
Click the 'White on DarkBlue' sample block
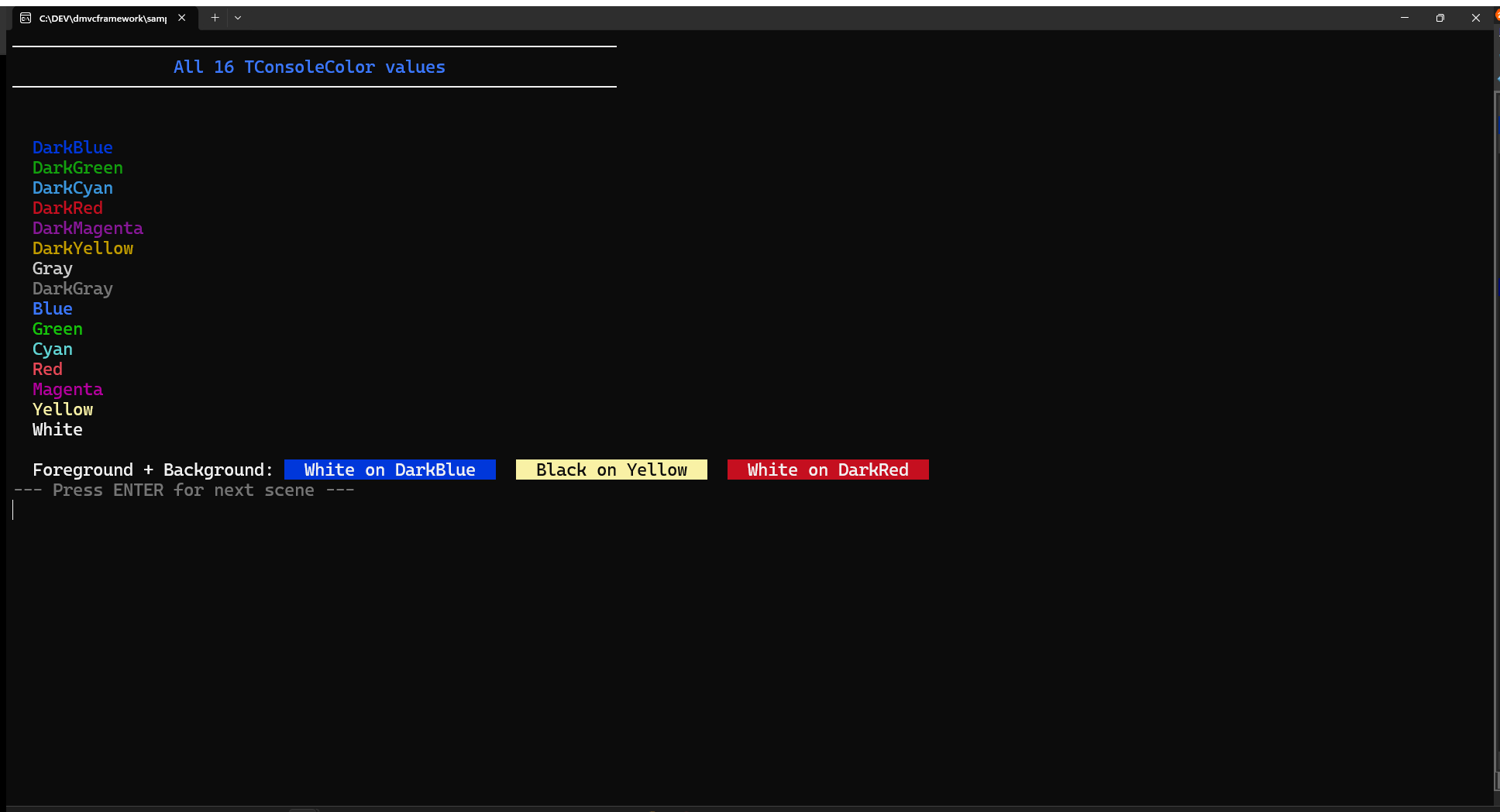390,470
